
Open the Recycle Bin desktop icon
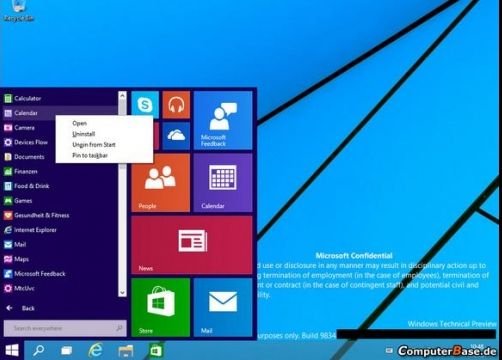19,11
